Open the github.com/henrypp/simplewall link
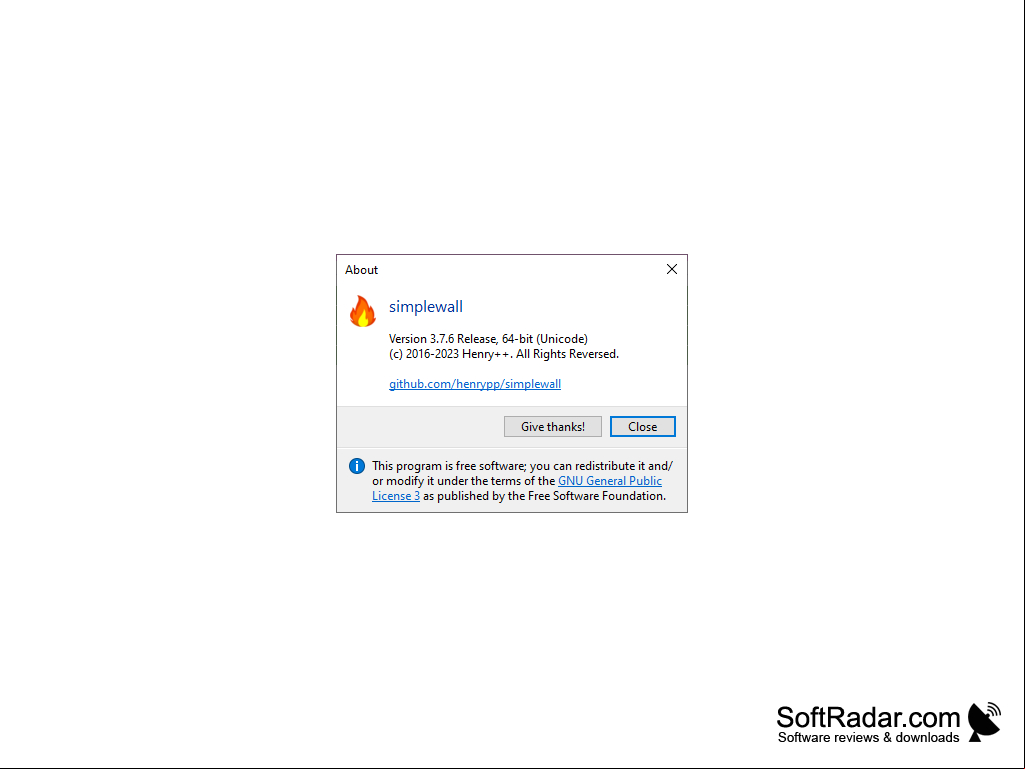Viewport: 1025px width, 769px height. [x=475, y=384]
